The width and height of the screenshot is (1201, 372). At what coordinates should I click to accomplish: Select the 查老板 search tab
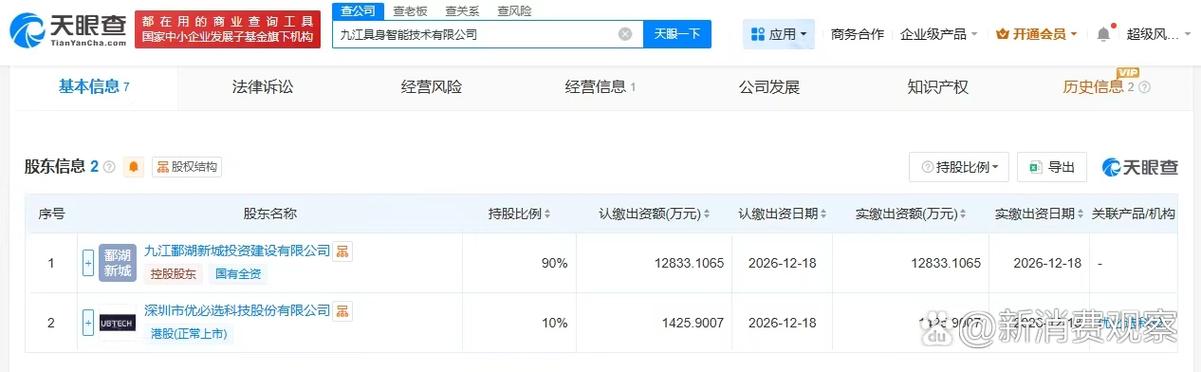(x=409, y=10)
